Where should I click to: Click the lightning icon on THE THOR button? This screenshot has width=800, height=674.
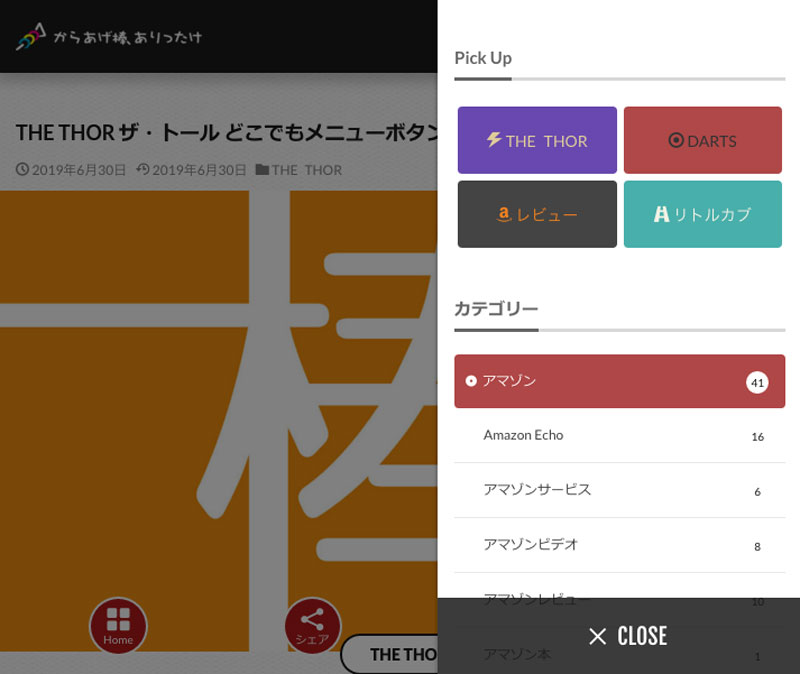pyautogui.click(x=493, y=139)
